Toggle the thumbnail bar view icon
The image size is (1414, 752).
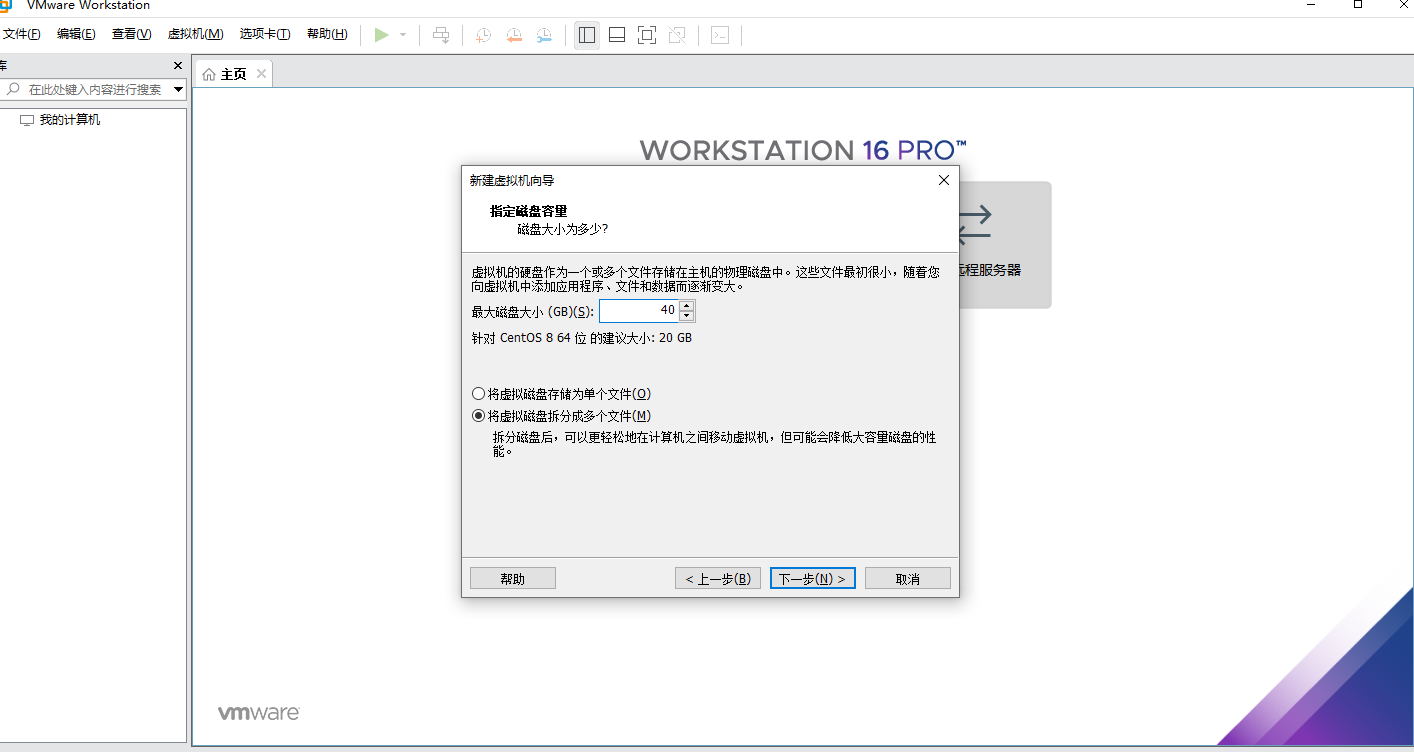tap(617, 35)
